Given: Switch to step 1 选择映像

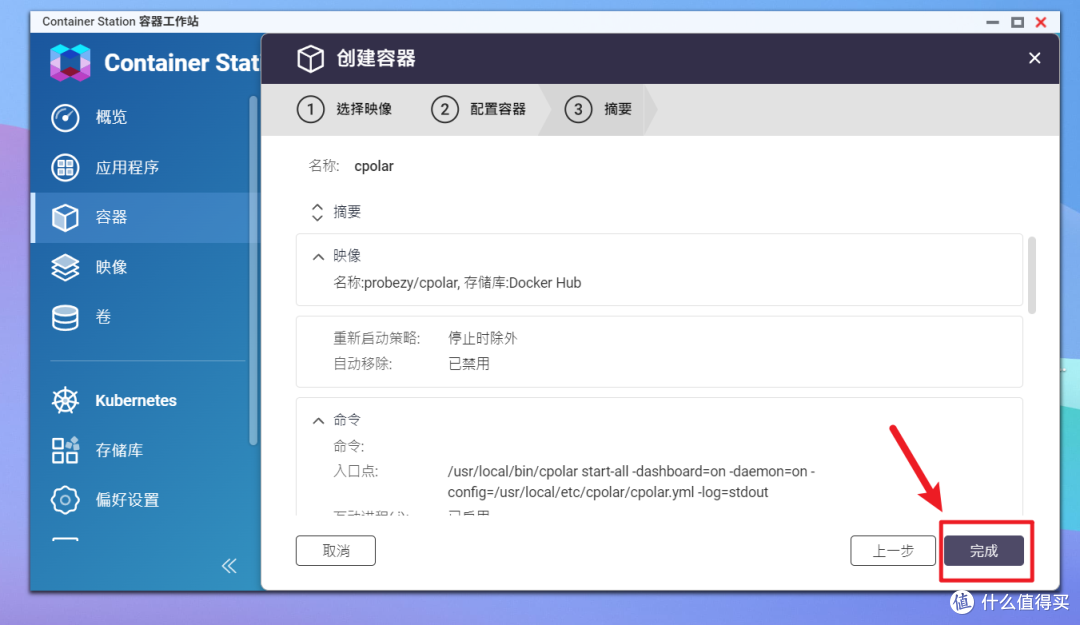Looking at the screenshot, I should 347,109.
